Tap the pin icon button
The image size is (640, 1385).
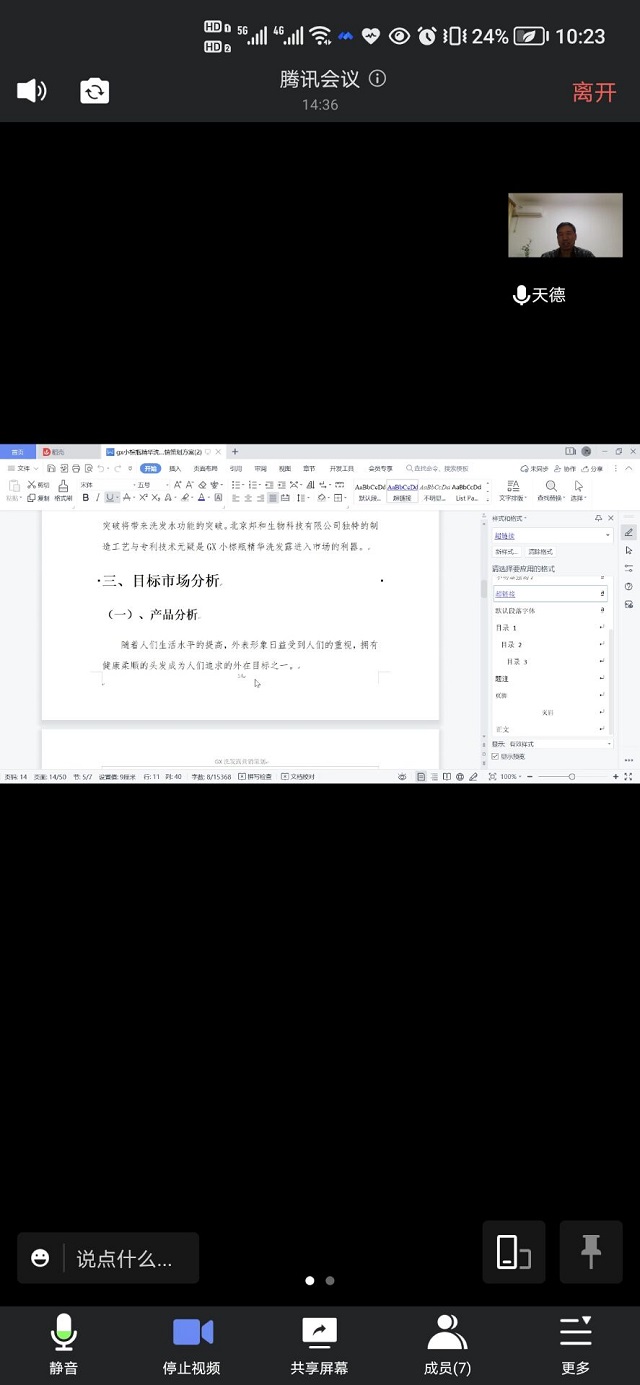click(591, 1252)
